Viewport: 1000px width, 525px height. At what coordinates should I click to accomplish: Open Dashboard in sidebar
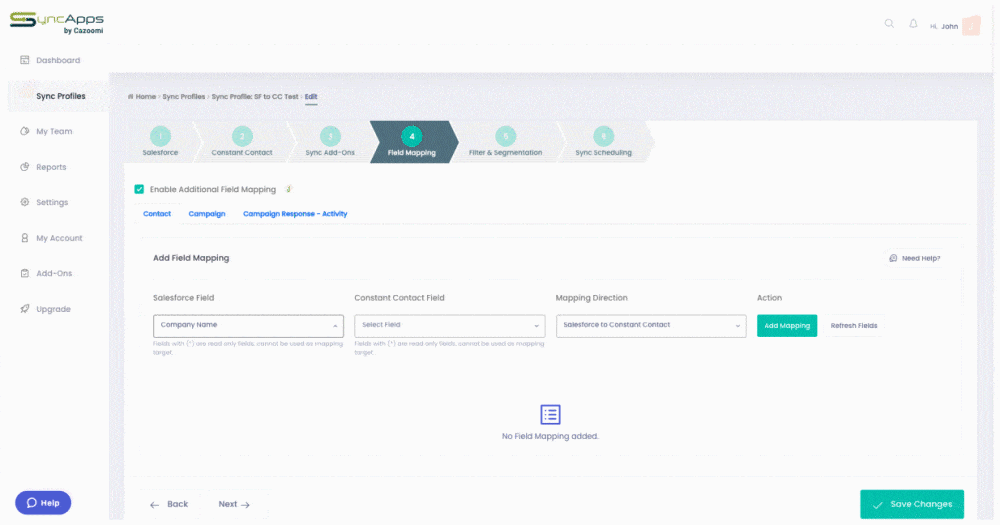(x=59, y=60)
